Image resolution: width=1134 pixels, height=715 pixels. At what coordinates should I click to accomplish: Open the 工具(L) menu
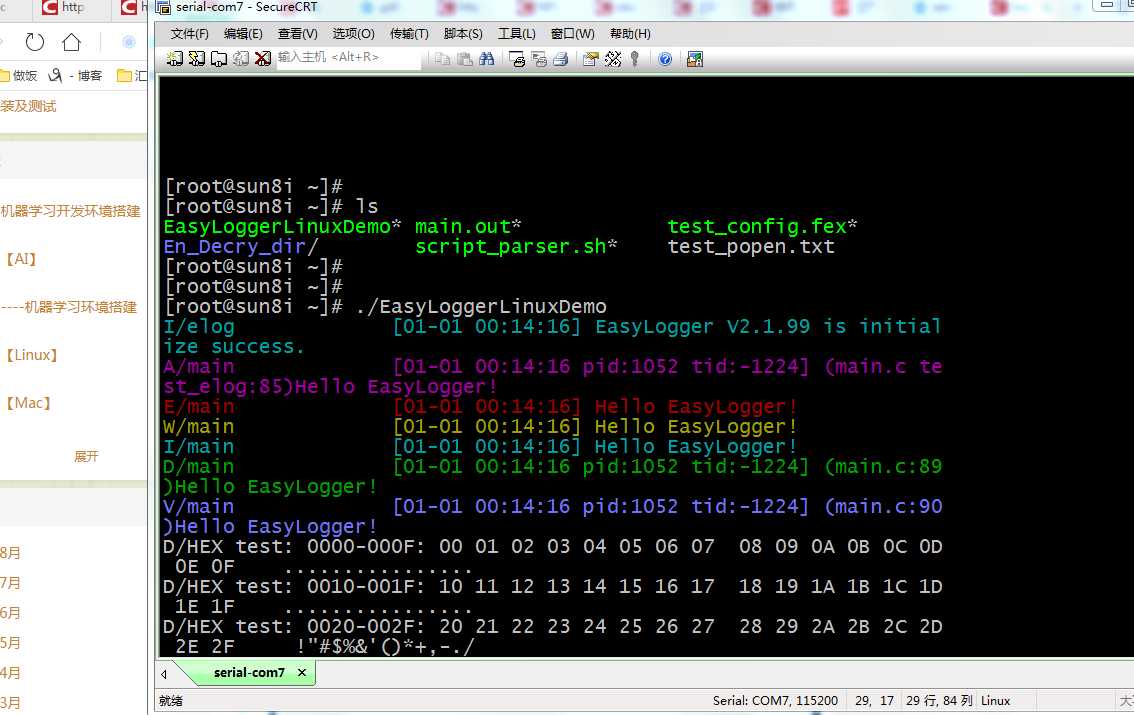[516, 34]
